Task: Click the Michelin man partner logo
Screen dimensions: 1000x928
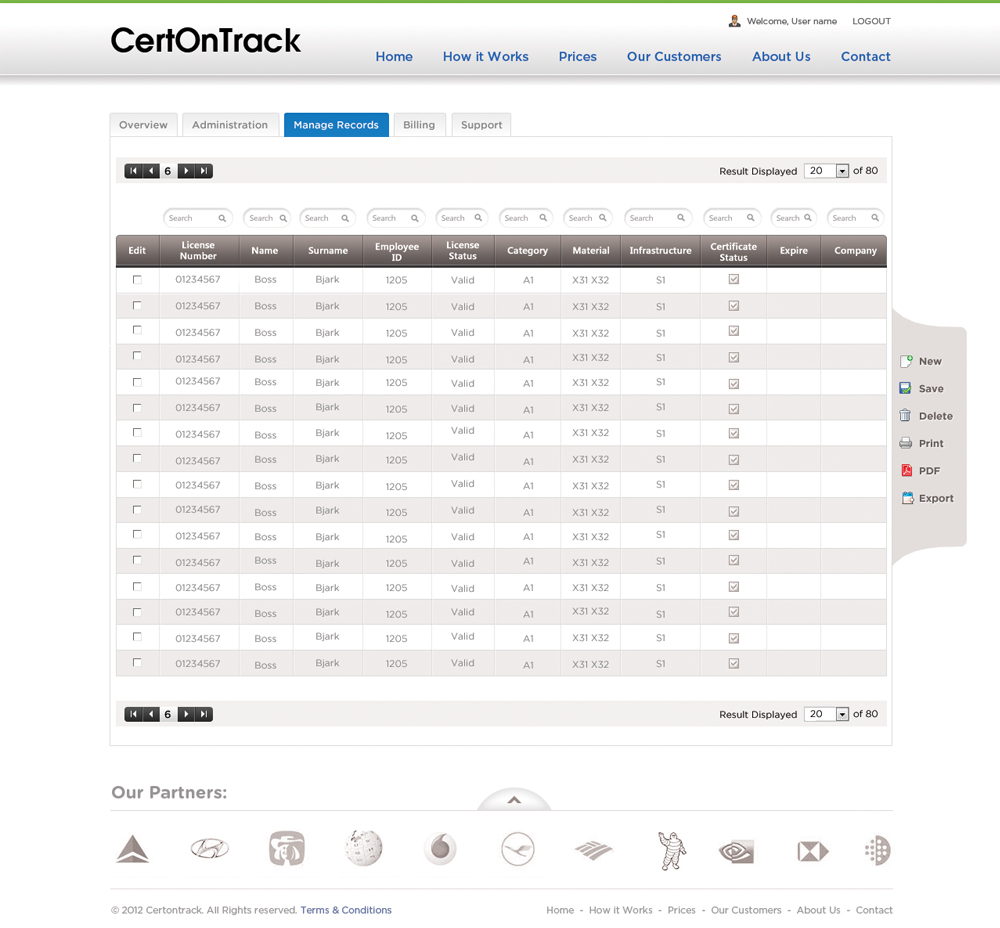Action: (x=672, y=850)
